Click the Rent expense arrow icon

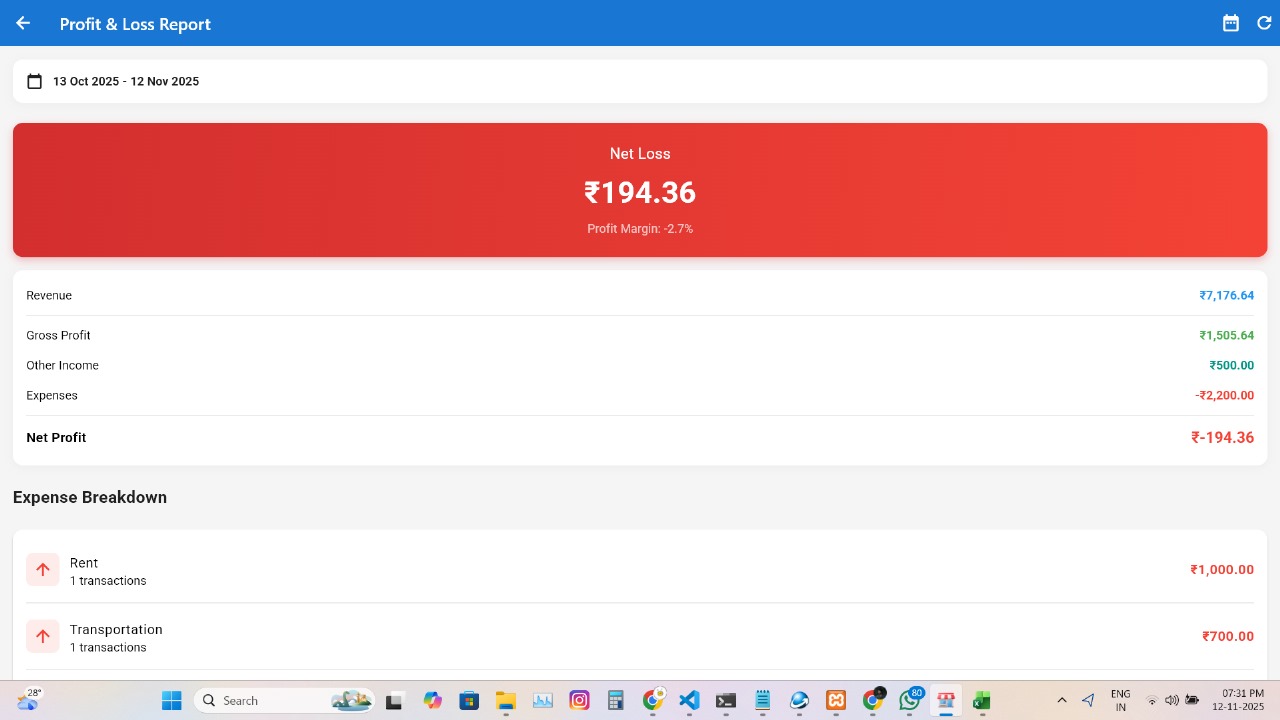43,570
